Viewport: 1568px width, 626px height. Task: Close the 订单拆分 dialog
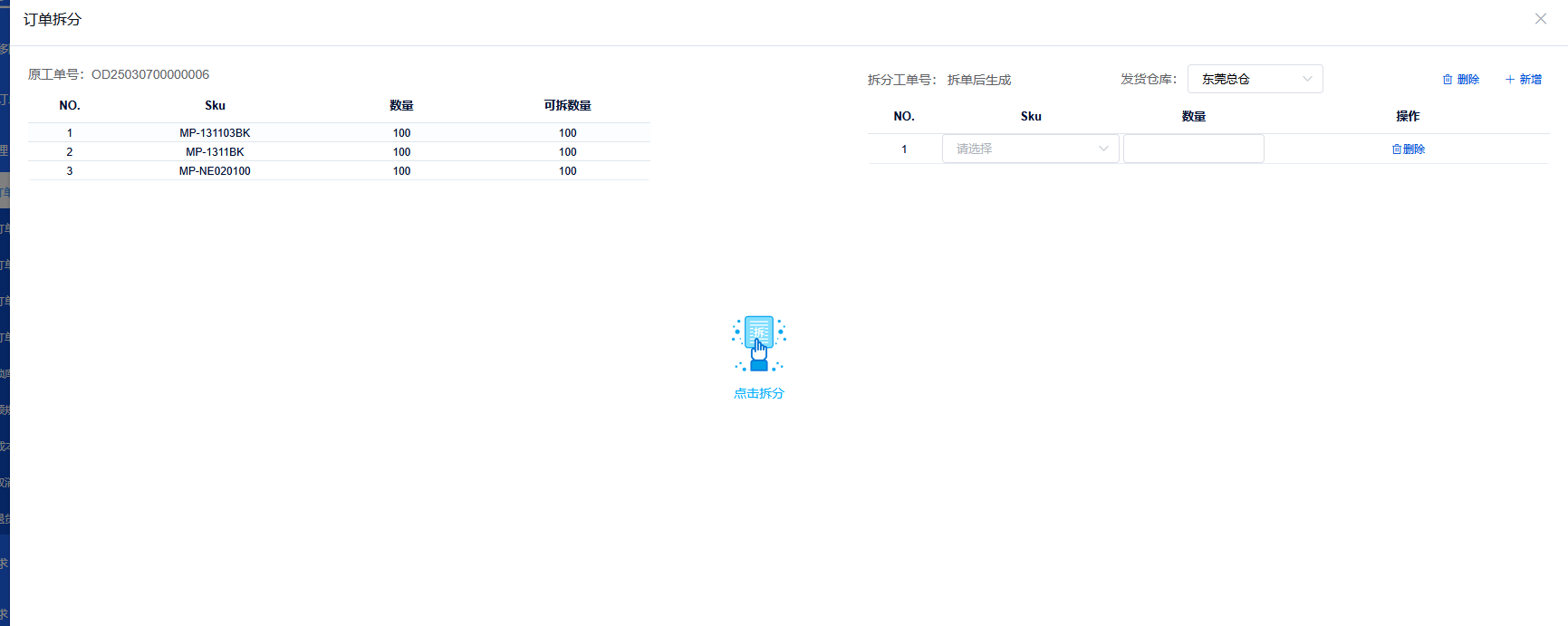[x=1540, y=19]
